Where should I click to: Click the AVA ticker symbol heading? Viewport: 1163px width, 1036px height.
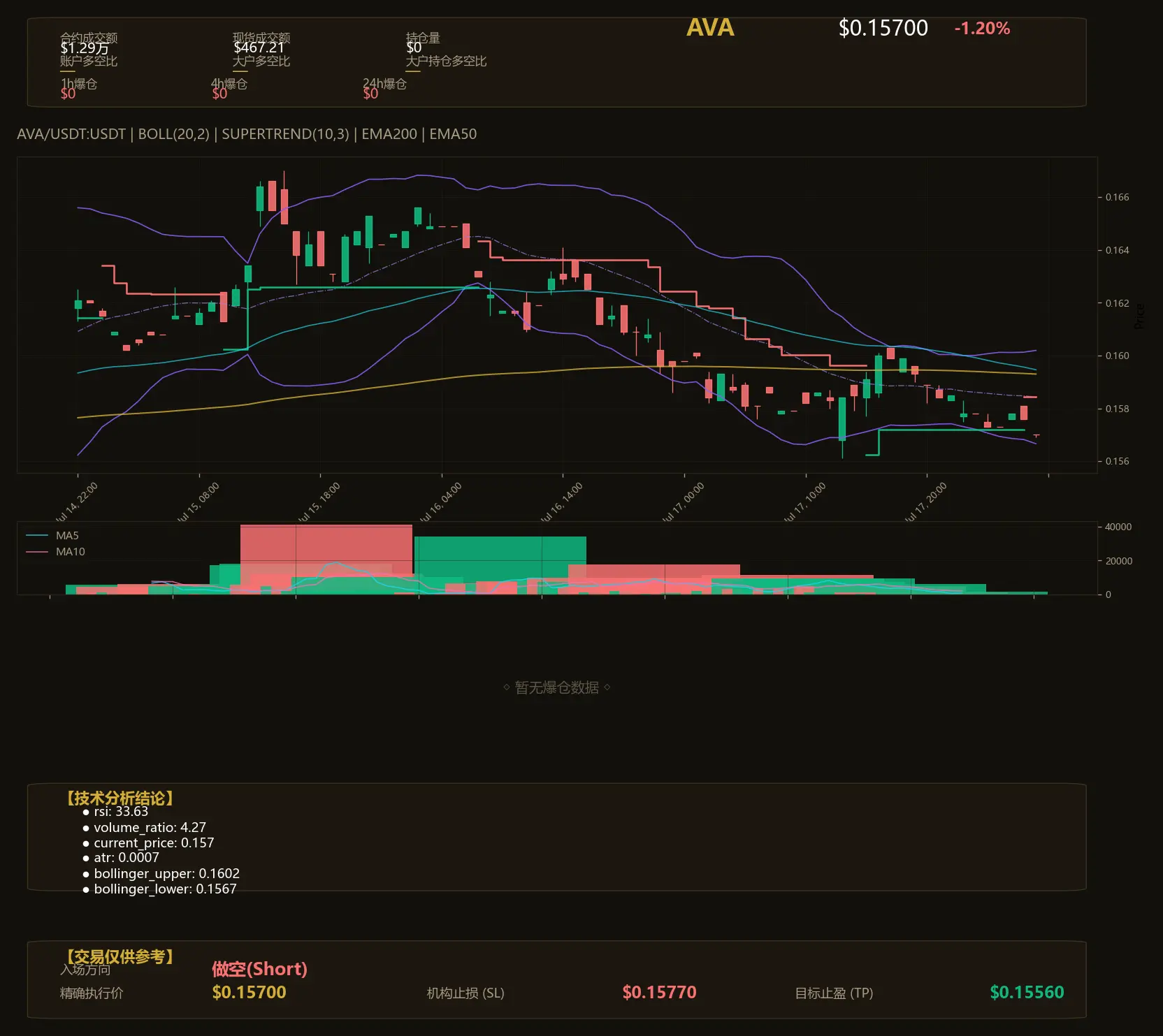tap(710, 28)
